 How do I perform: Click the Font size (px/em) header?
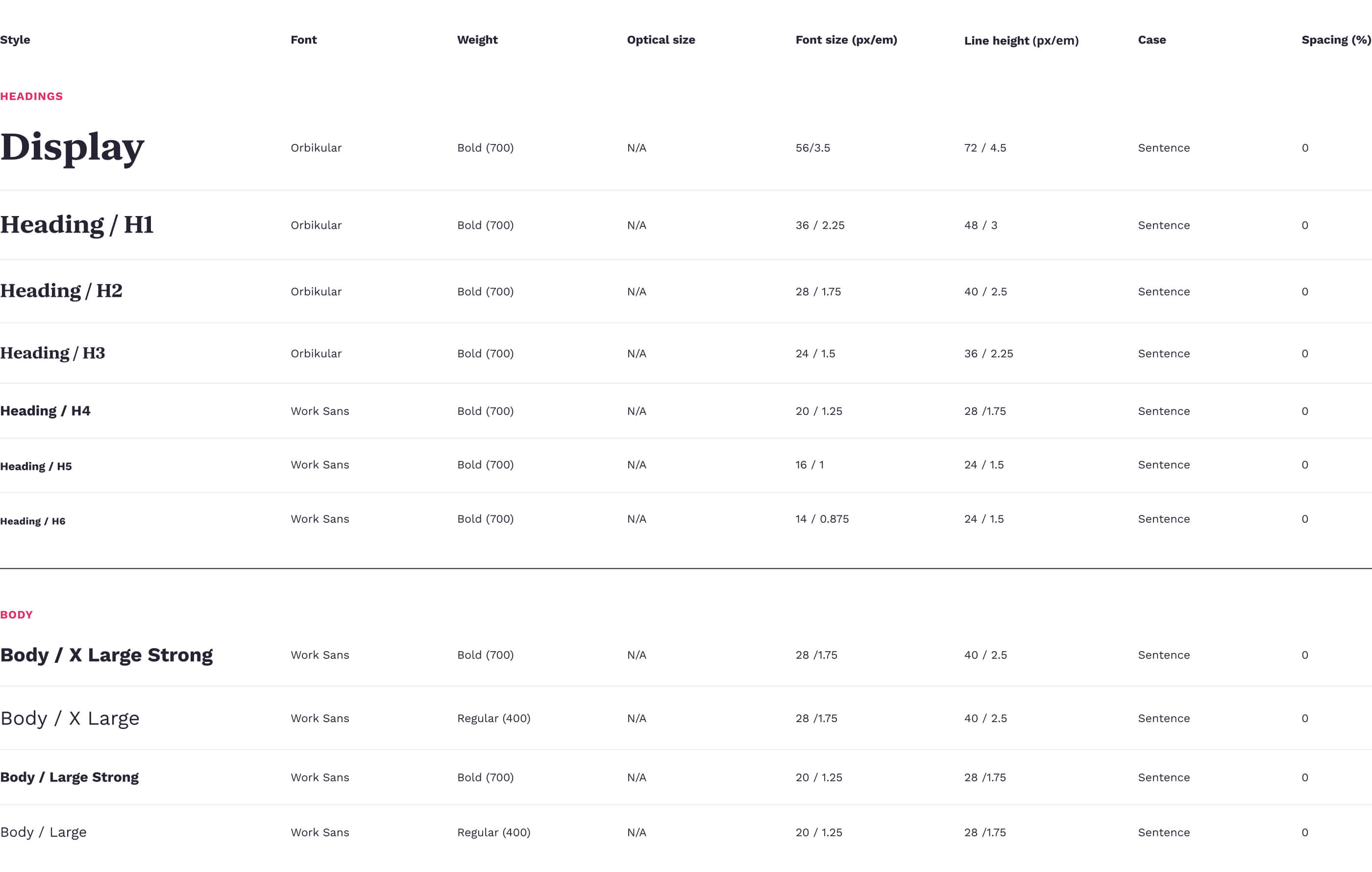click(x=846, y=40)
